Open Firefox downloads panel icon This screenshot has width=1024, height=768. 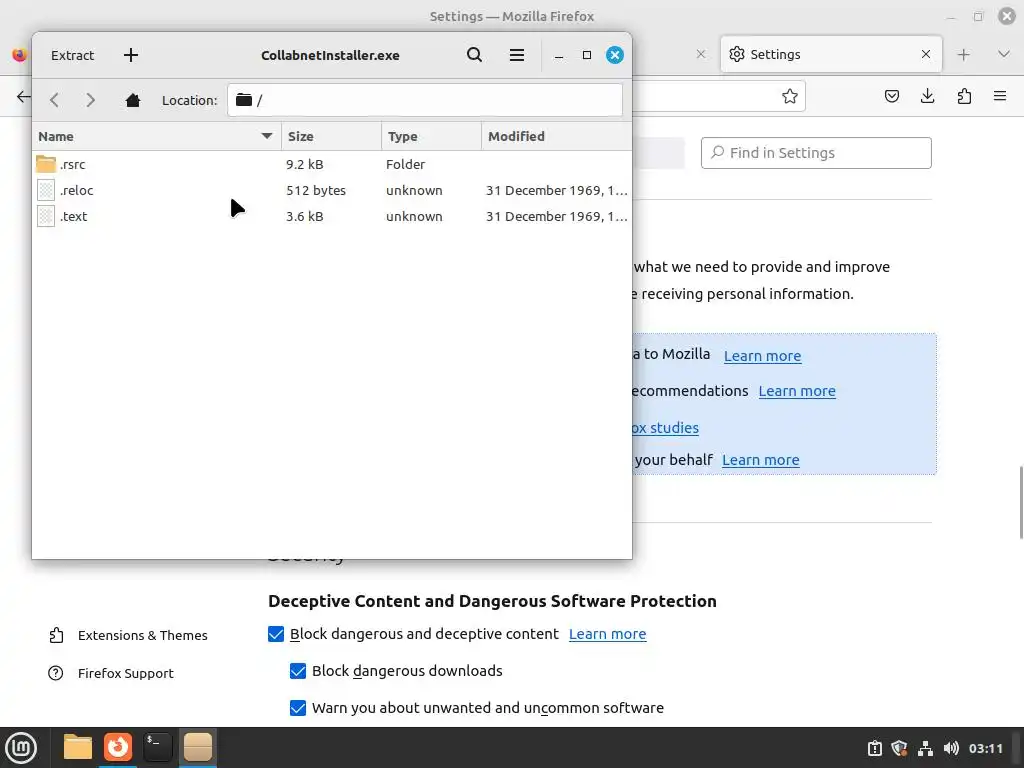click(x=927, y=97)
